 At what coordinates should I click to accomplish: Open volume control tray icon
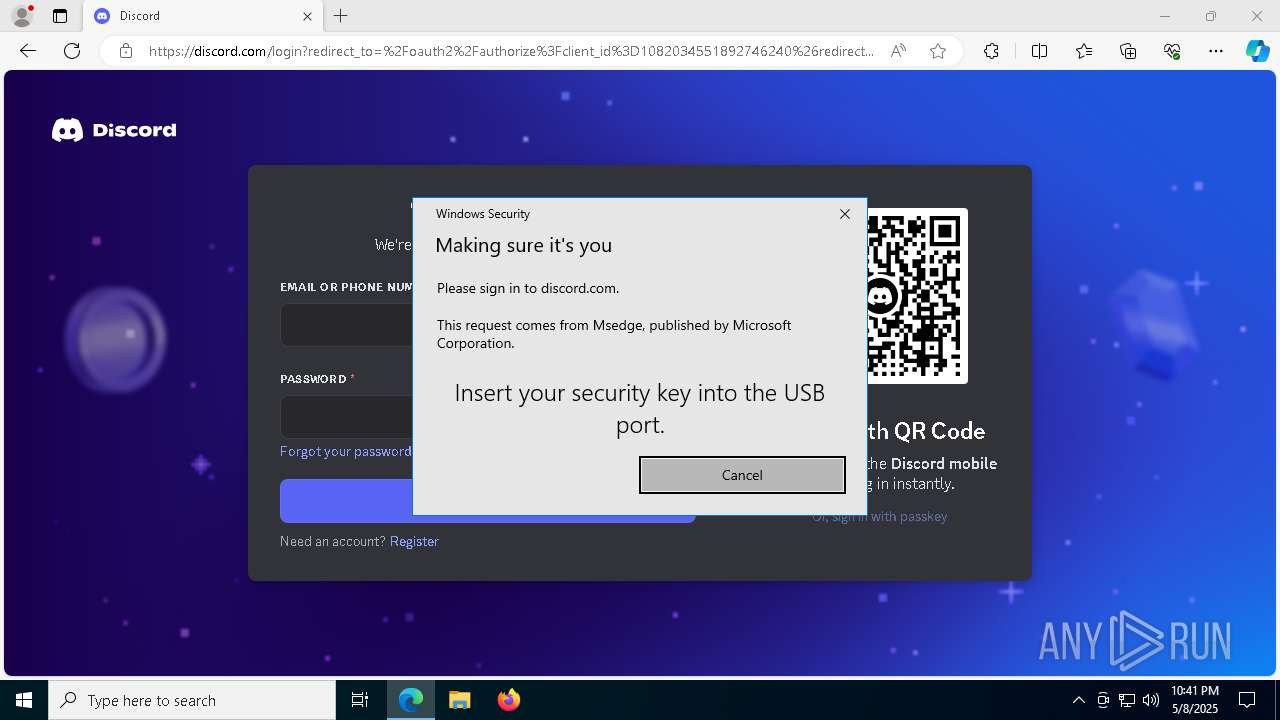pos(1150,700)
